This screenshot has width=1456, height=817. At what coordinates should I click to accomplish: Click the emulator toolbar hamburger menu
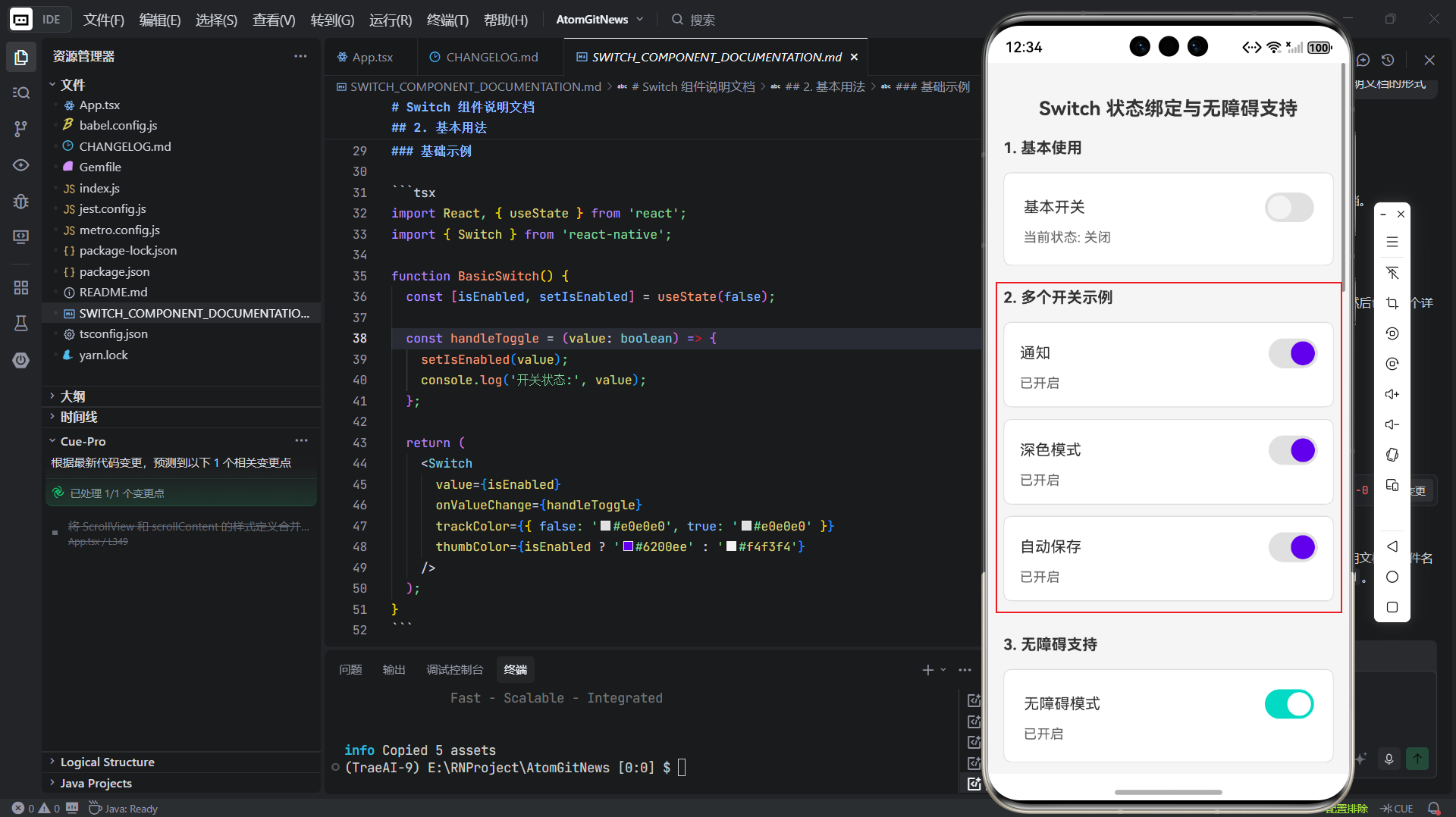[1392, 242]
